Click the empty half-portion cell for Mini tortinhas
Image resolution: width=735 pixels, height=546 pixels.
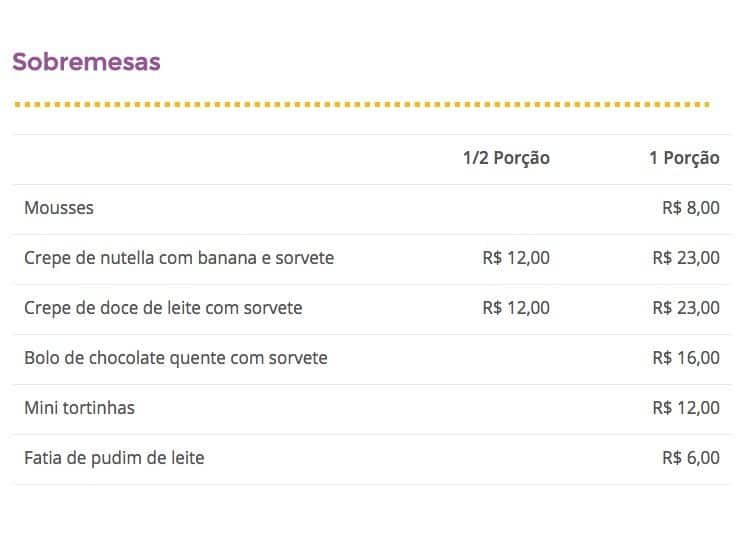point(505,408)
